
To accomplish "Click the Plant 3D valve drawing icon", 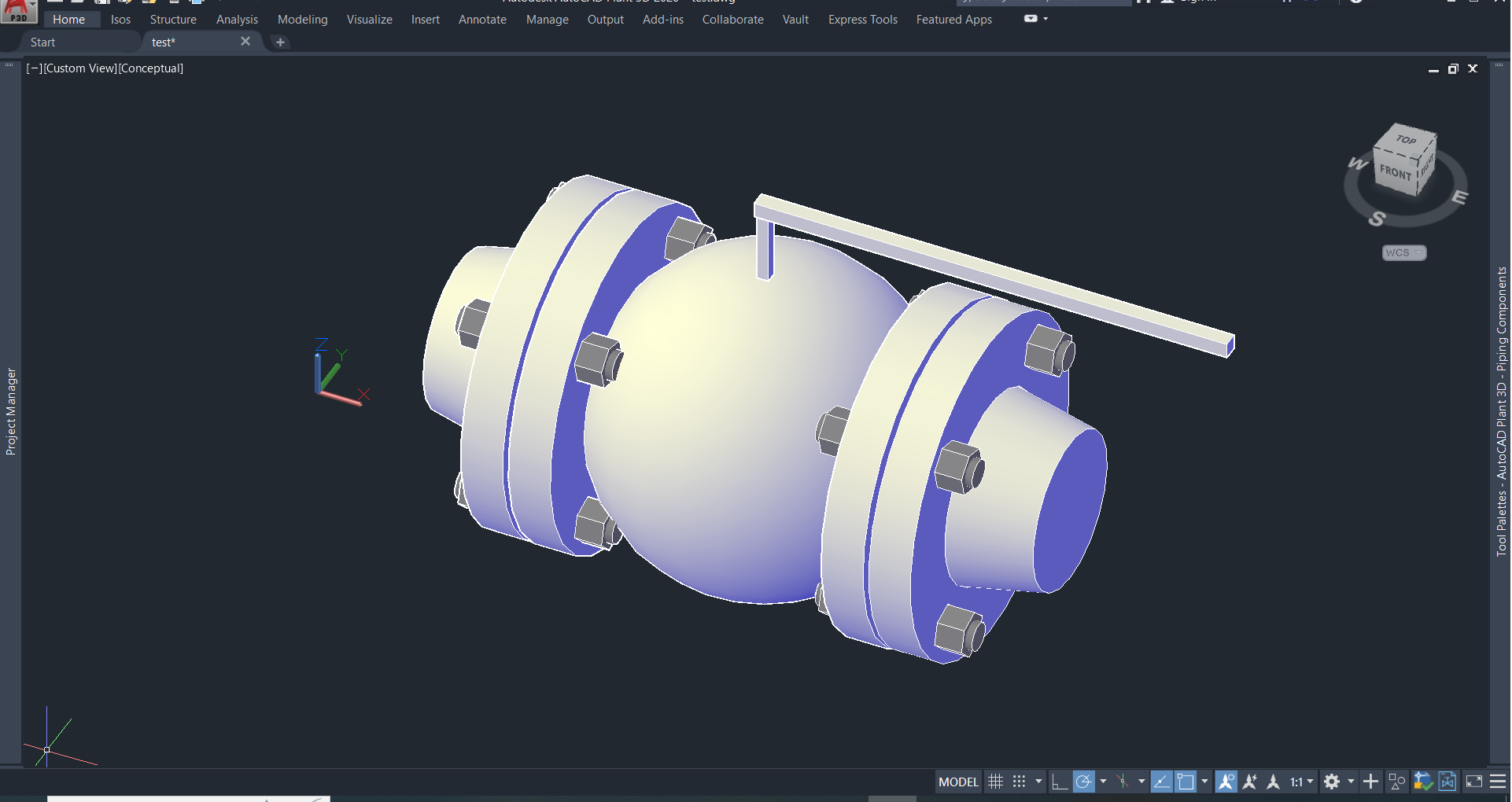I will click(1447, 782).
